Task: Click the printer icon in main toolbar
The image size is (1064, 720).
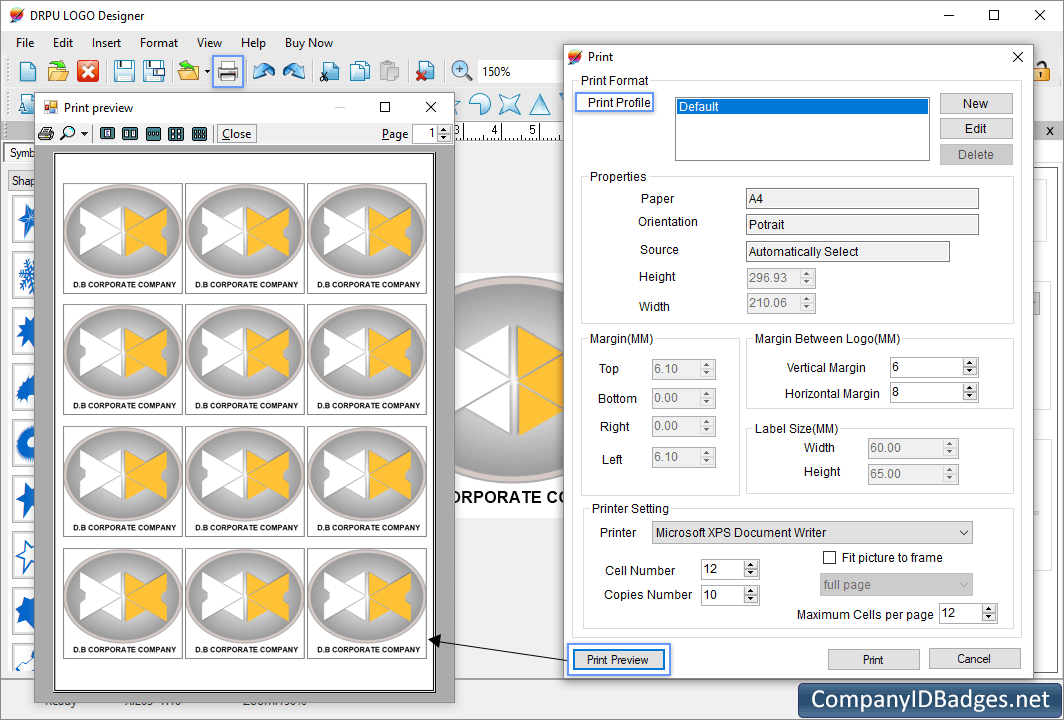Action: pos(228,71)
